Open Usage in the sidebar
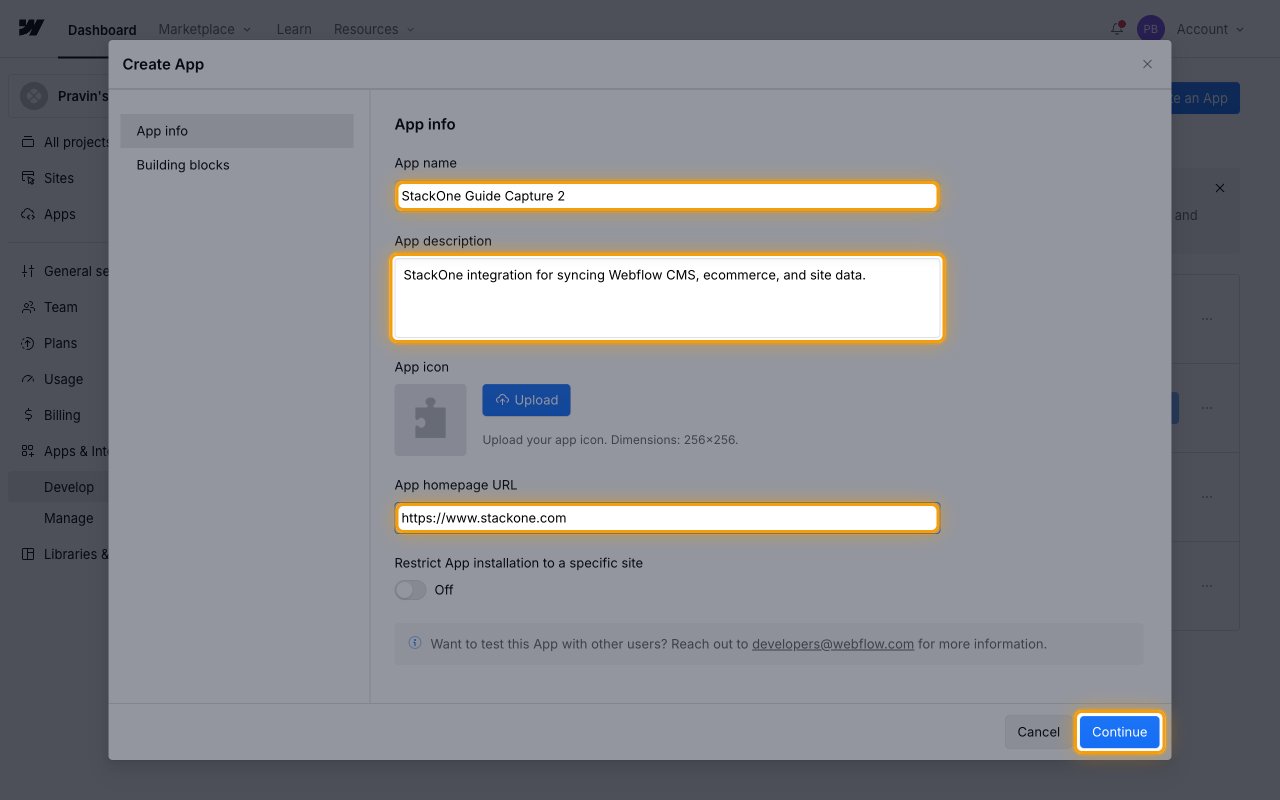 point(64,379)
